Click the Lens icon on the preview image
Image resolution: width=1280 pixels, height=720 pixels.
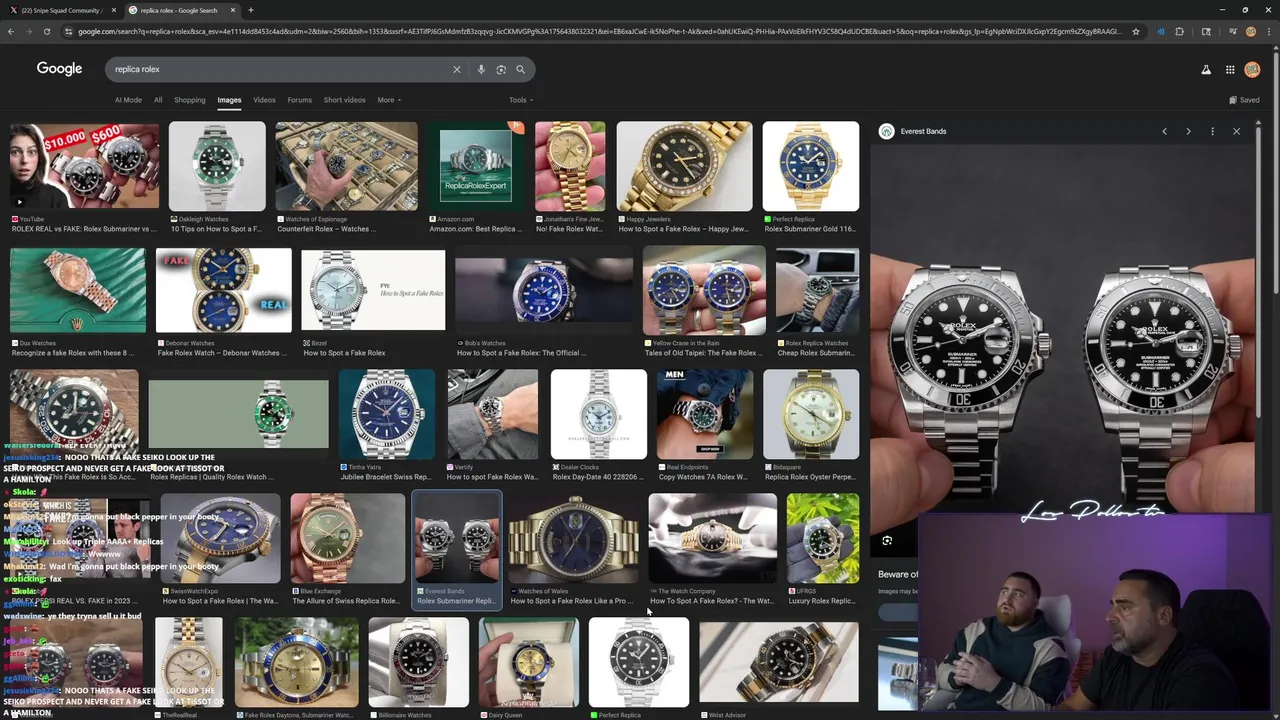(887, 541)
